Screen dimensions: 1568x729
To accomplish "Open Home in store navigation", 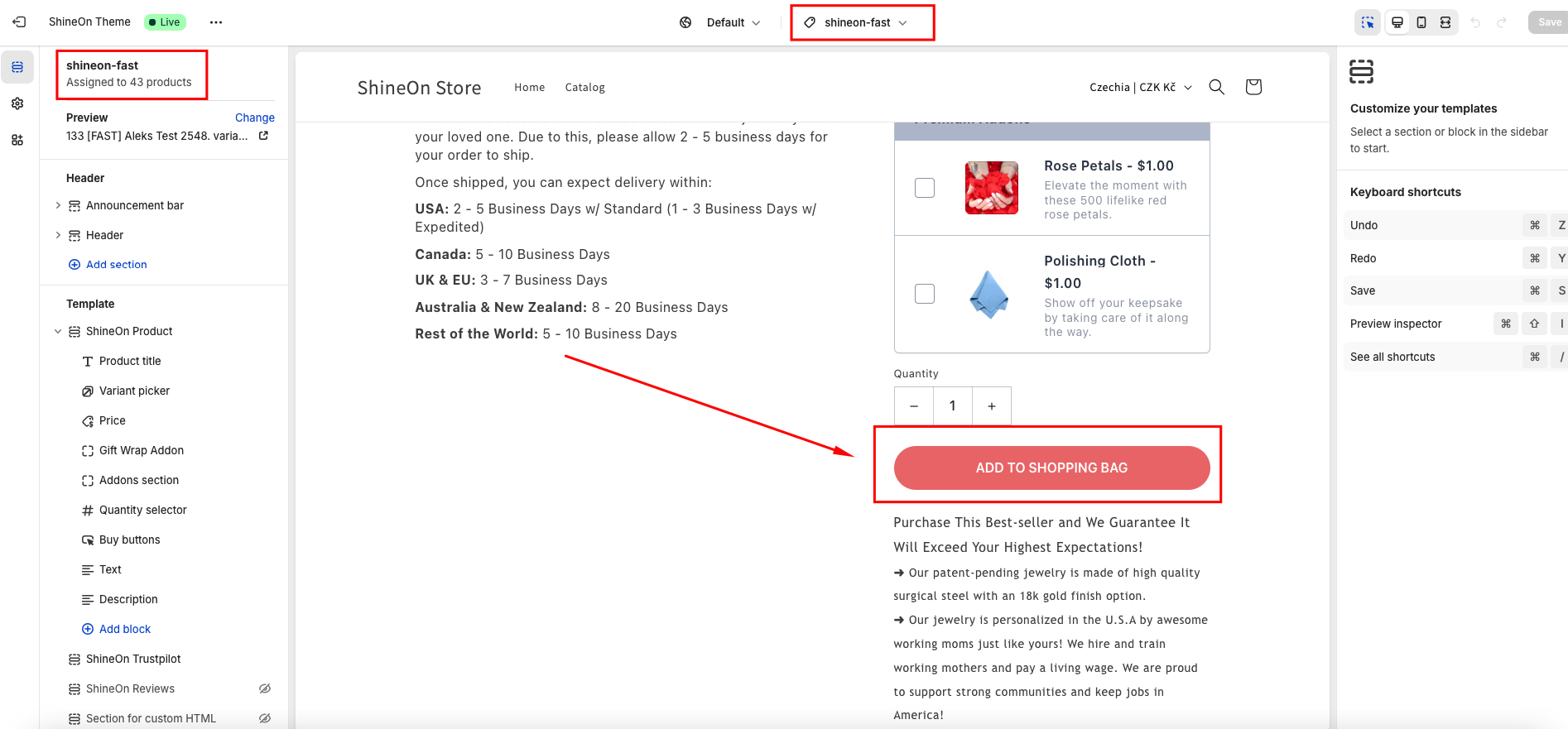I will tap(529, 87).
